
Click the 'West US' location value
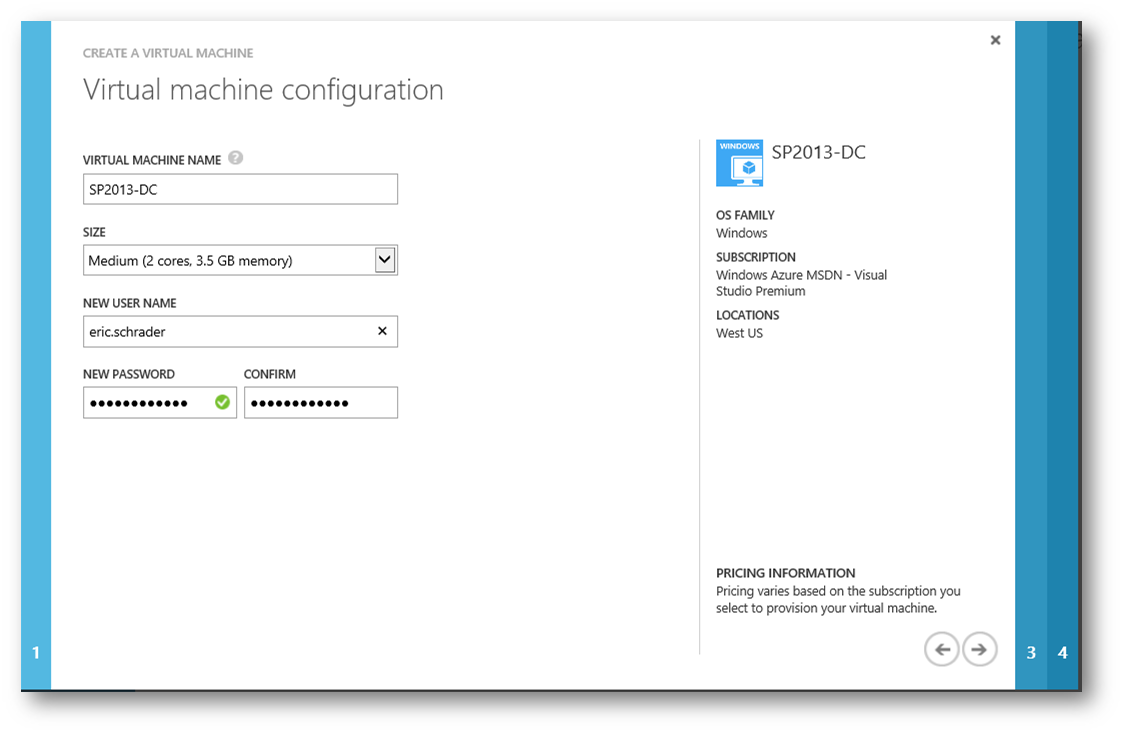tap(739, 333)
